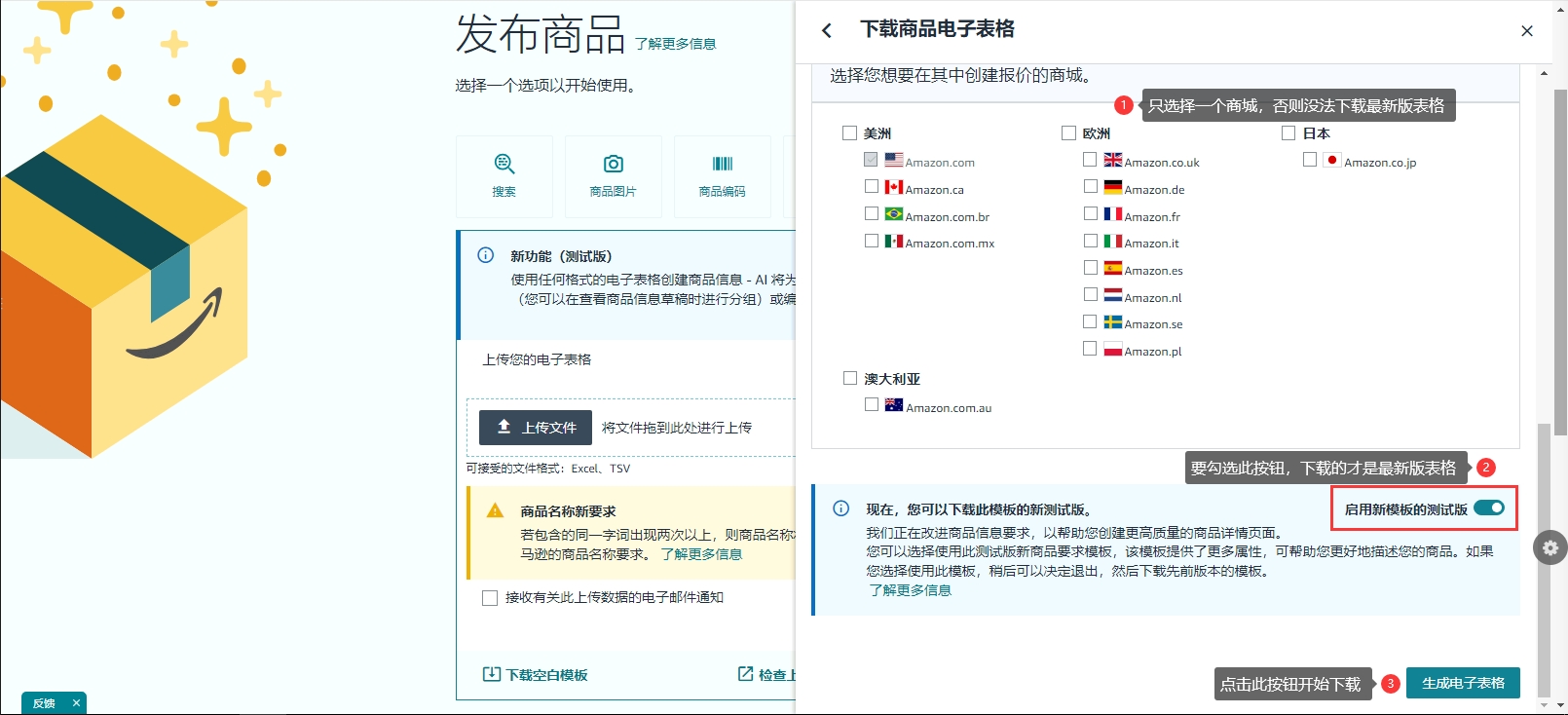Click the Amazon.ca Canada flag
Image resolution: width=1568 pixels, height=715 pixels.
(894, 187)
